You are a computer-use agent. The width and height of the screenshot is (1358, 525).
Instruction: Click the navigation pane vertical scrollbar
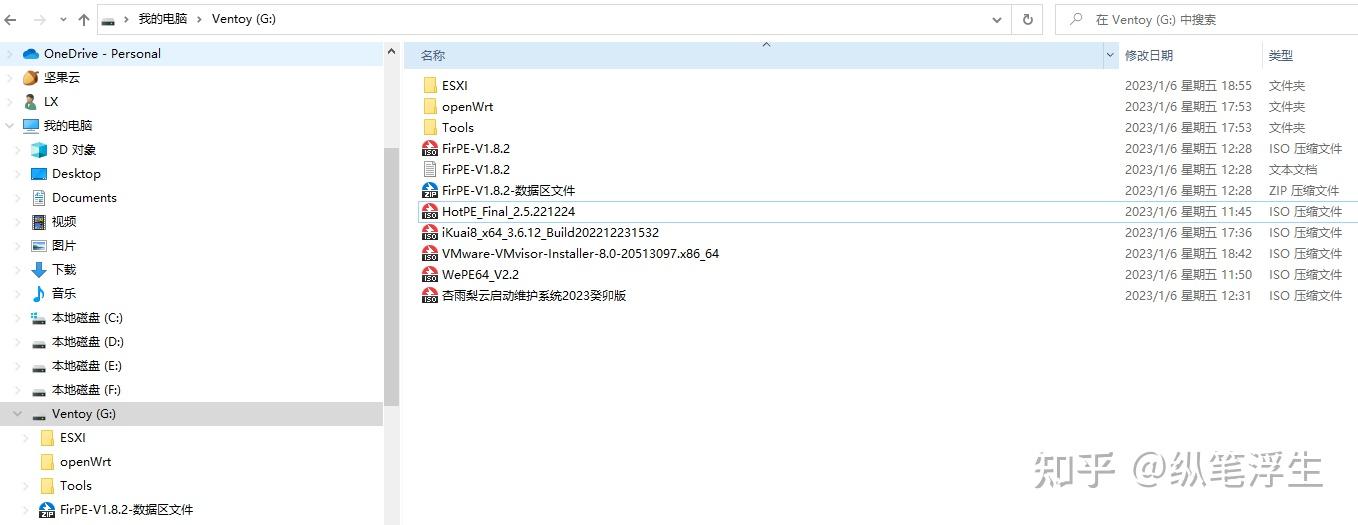tap(391, 276)
